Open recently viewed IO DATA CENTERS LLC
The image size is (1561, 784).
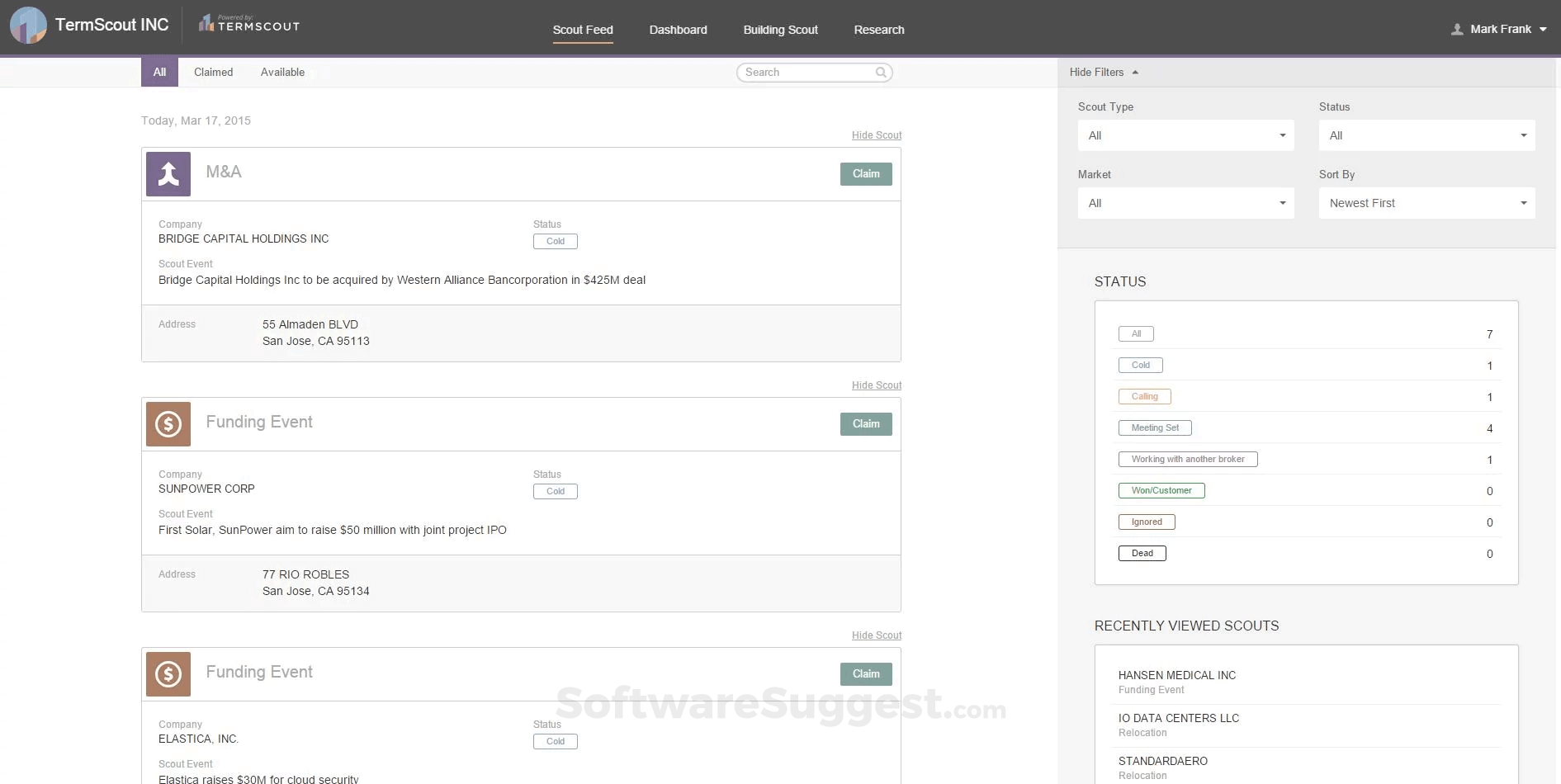(x=1179, y=719)
